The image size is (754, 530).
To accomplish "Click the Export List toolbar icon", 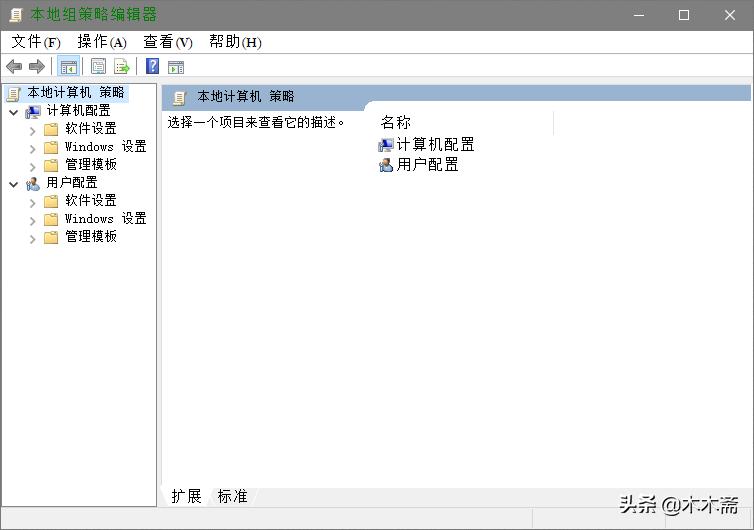I will (122, 66).
